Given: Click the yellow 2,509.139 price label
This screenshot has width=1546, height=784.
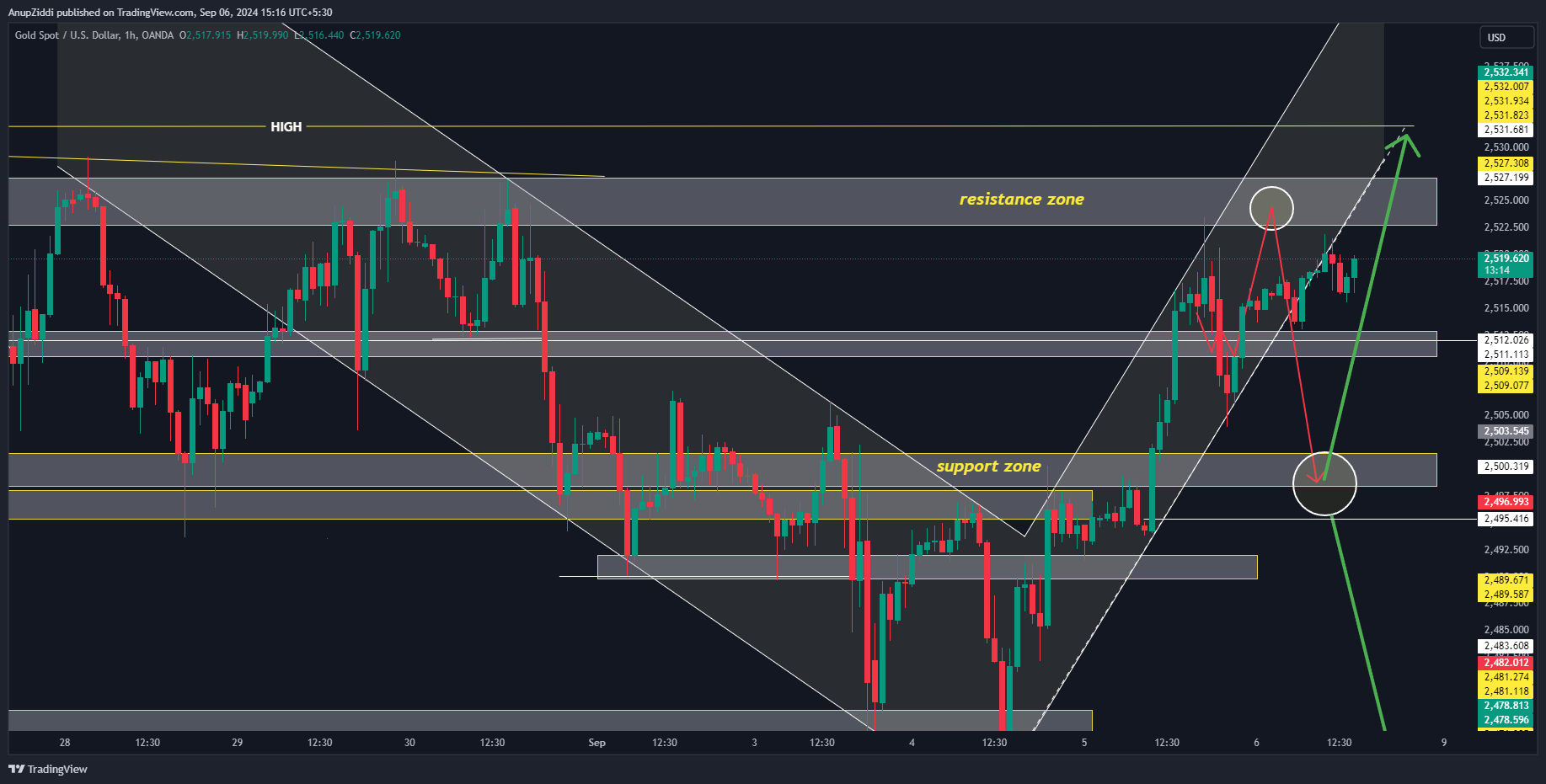Looking at the screenshot, I should coord(1506,371).
